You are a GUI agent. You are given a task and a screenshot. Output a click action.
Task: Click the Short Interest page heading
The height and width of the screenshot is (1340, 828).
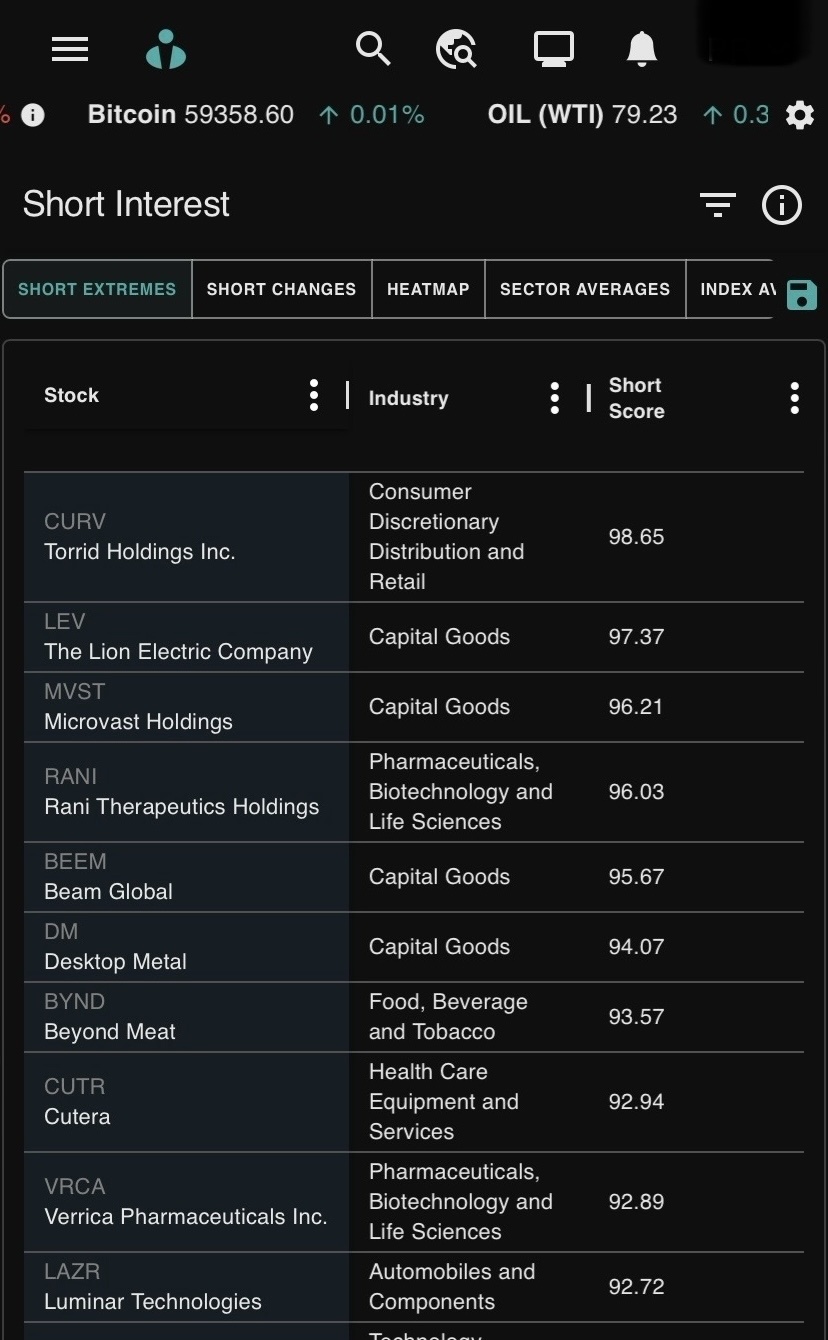point(126,205)
